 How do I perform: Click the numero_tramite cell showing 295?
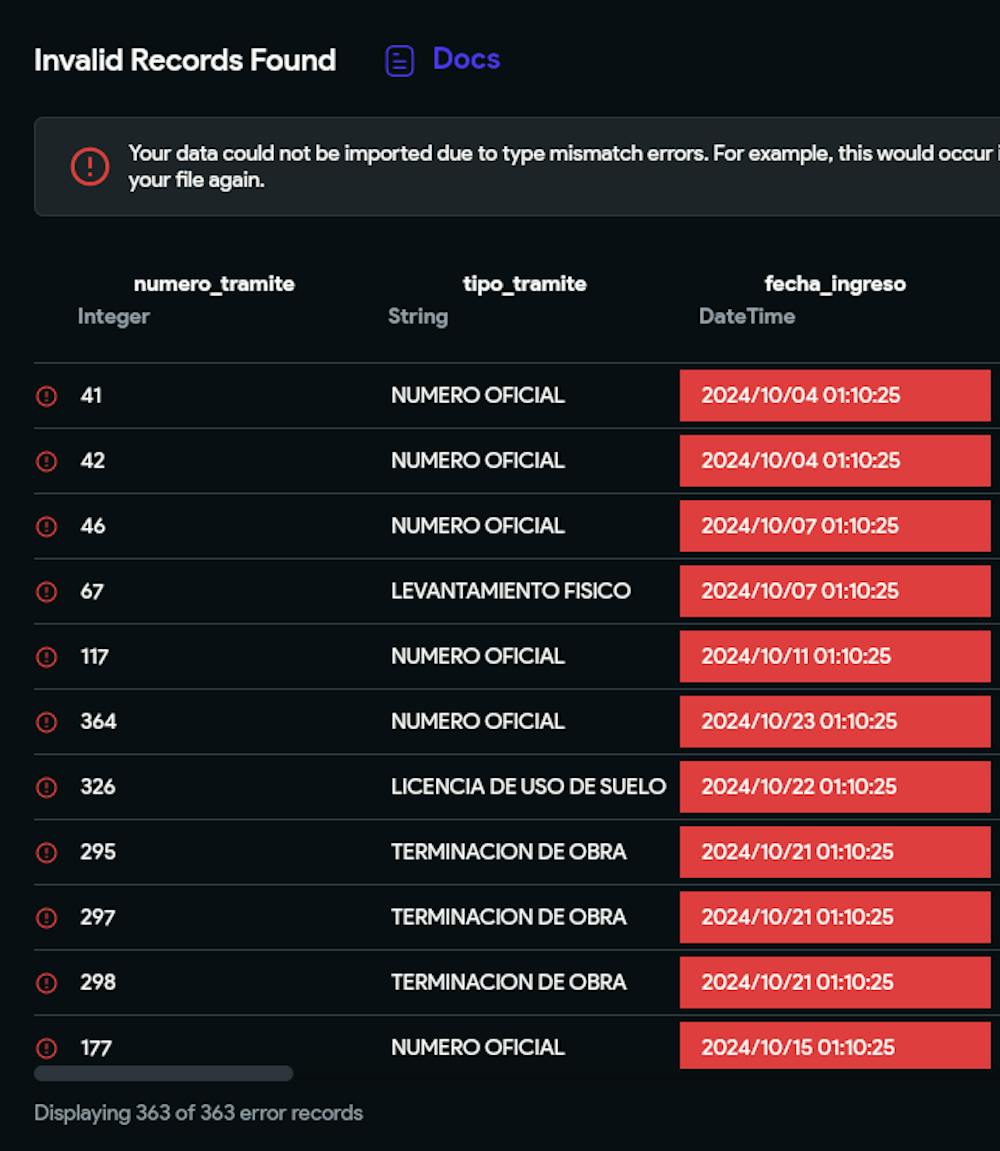(98, 852)
